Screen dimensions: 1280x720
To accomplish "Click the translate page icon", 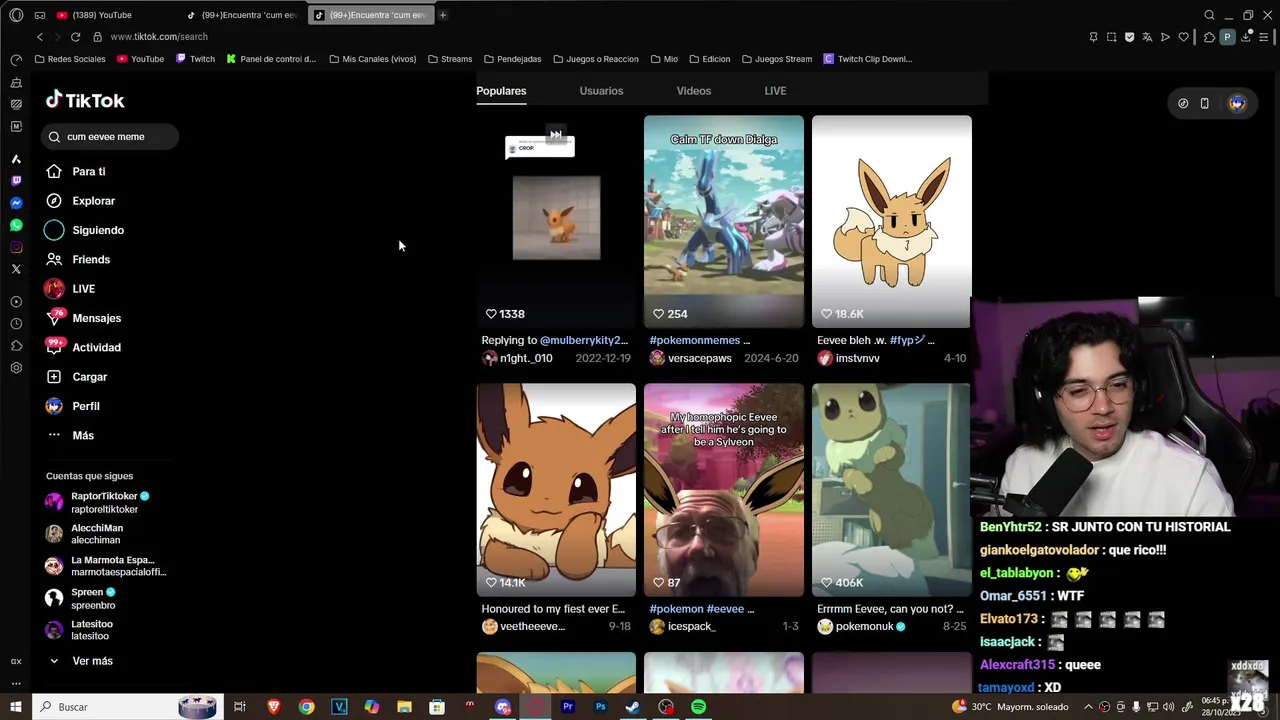I will (1147, 37).
